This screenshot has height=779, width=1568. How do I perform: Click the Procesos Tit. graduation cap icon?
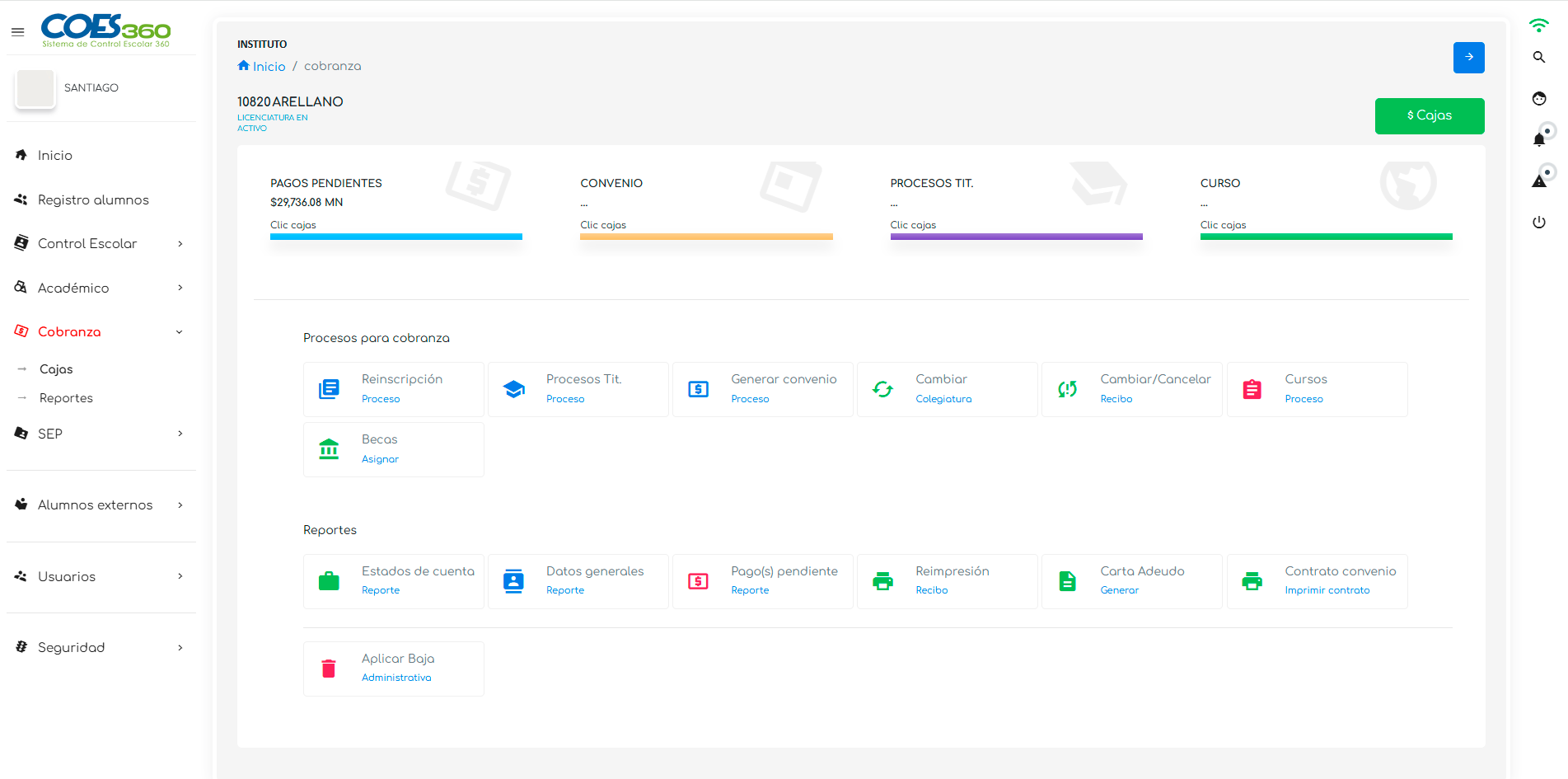tap(514, 389)
